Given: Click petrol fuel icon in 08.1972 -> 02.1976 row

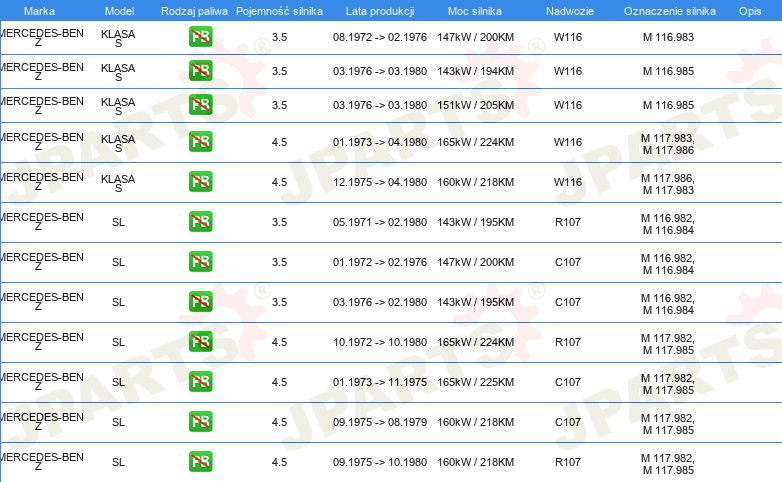Looking at the screenshot, I should (200, 36).
